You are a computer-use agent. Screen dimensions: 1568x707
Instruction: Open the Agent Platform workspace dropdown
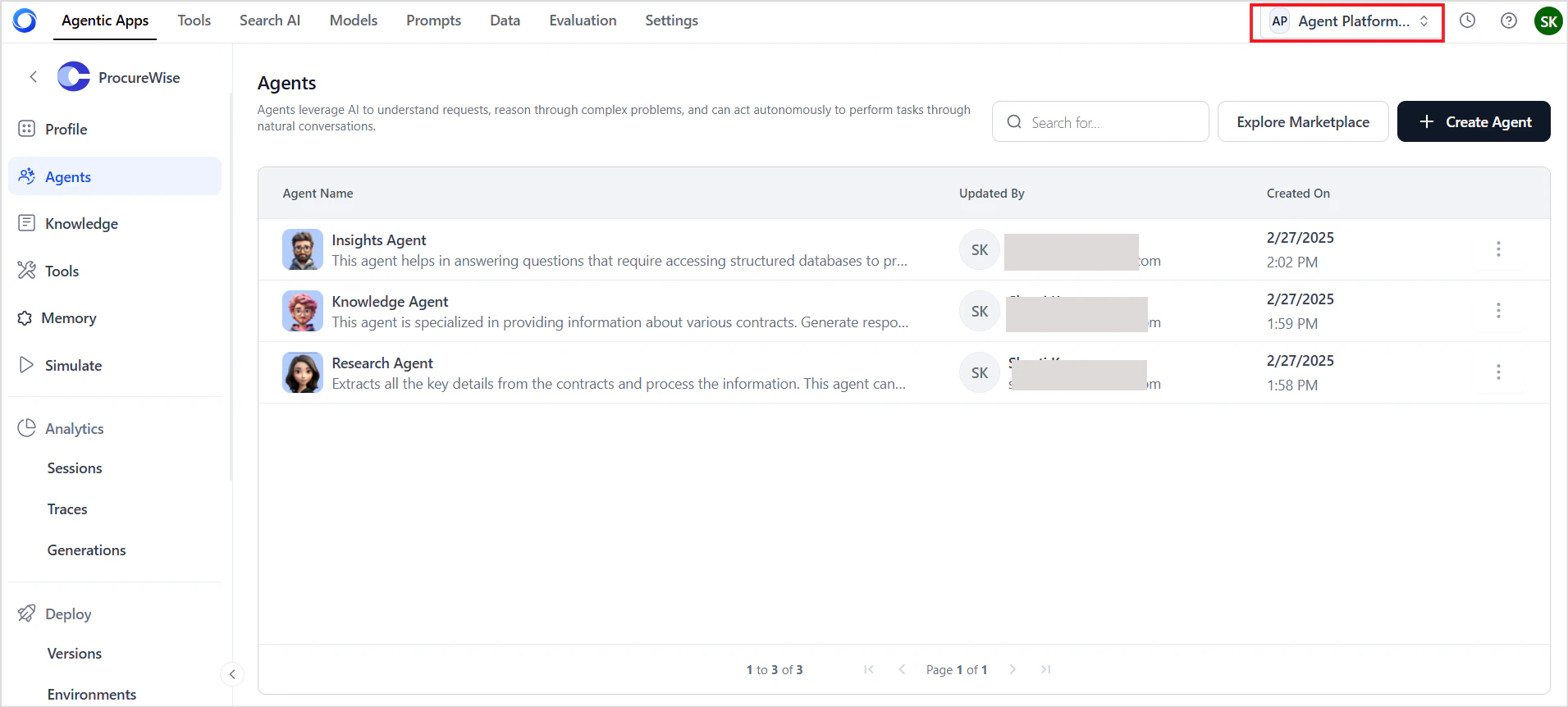[1348, 21]
